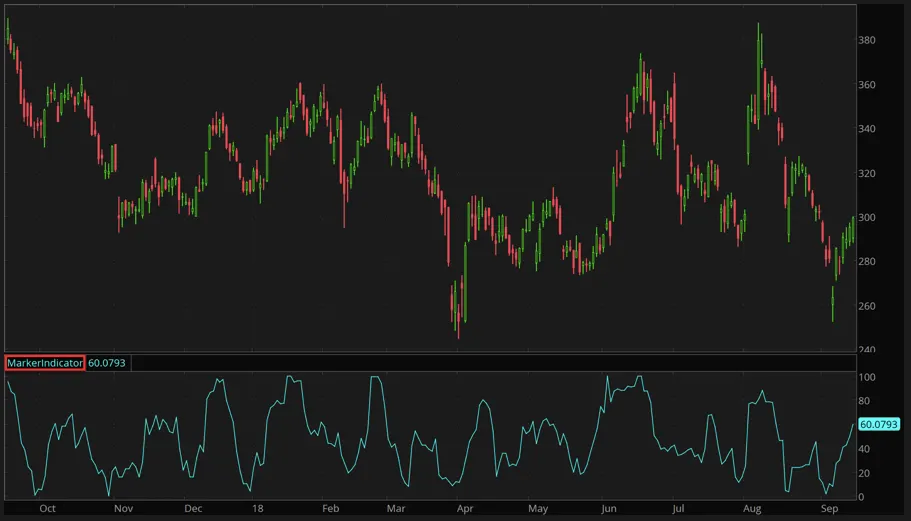Image resolution: width=911 pixels, height=521 pixels.
Task: Click the 0 level on indicator axis
Action: tap(862, 497)
